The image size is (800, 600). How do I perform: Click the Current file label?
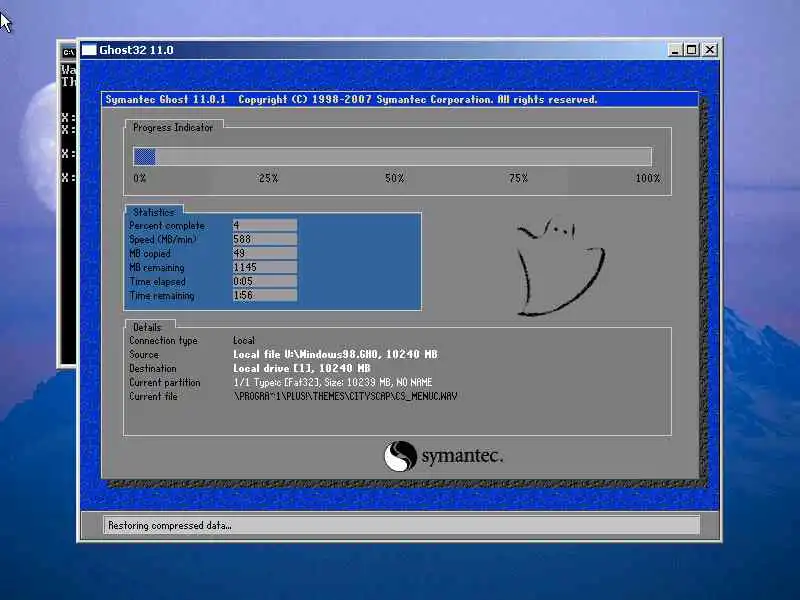pyautogui.click(x=153, y=396)
